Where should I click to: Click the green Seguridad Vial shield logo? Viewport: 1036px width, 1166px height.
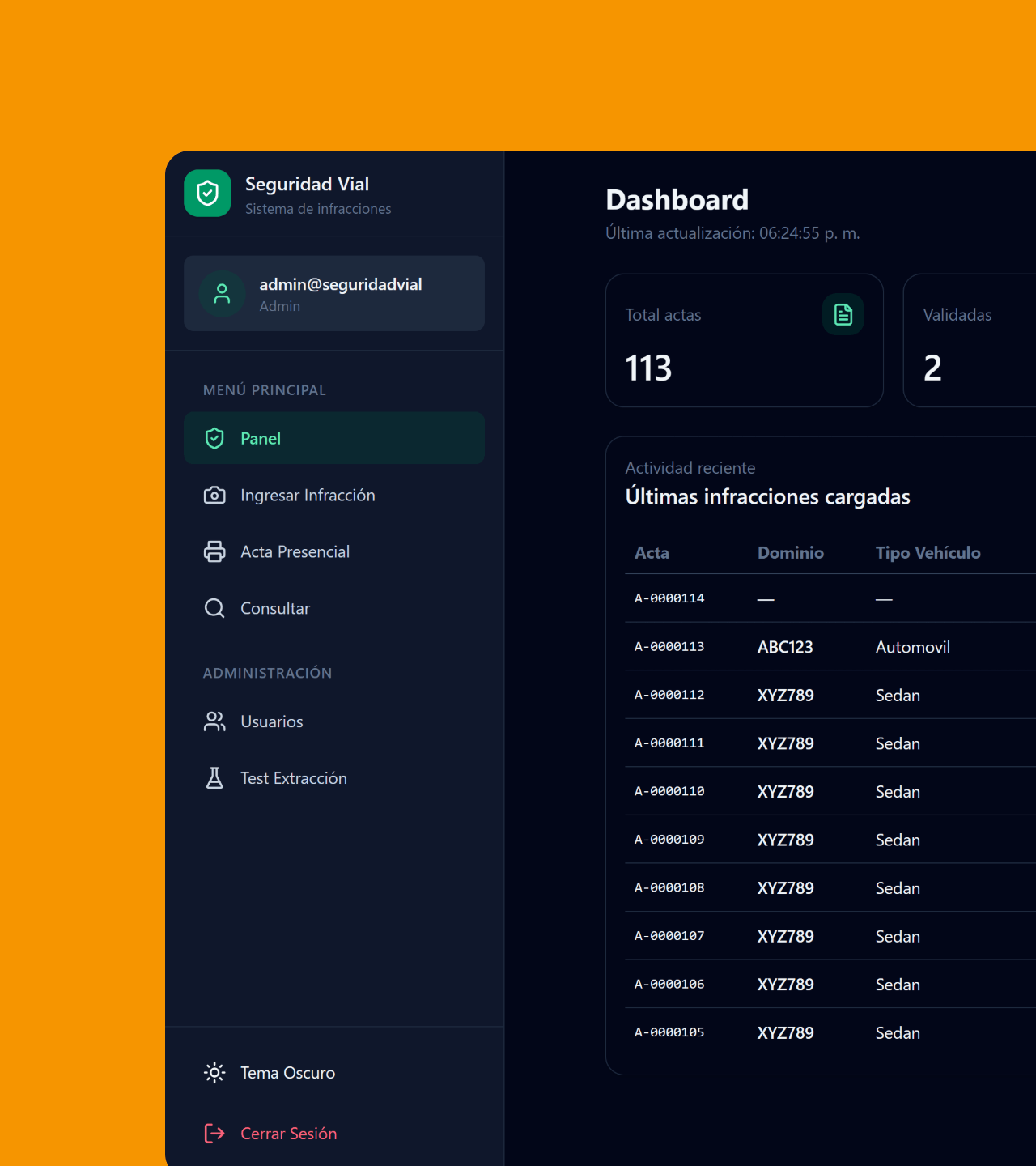(x=207, y=194)
